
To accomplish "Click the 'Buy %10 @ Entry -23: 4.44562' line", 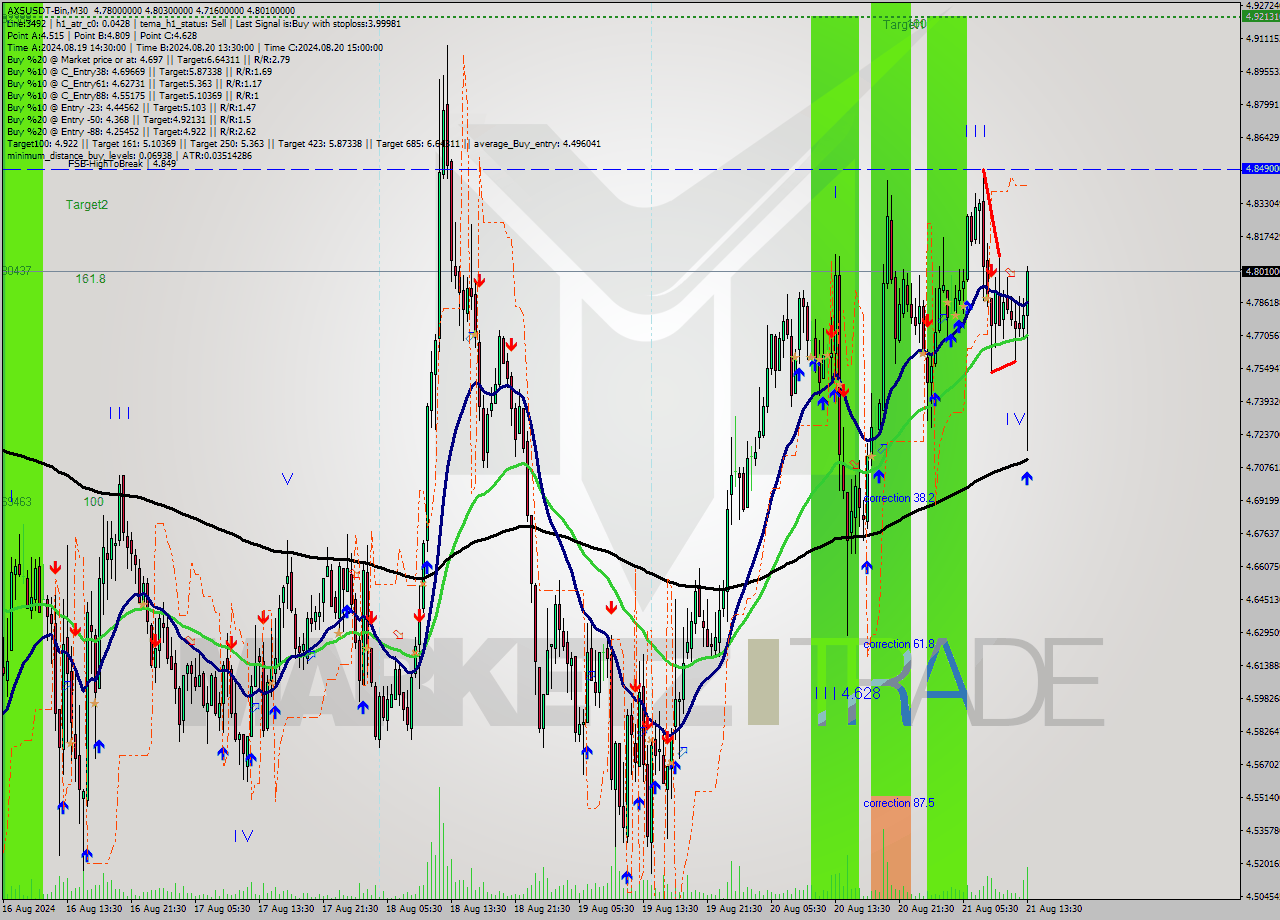I will click(x=131, y=107).
